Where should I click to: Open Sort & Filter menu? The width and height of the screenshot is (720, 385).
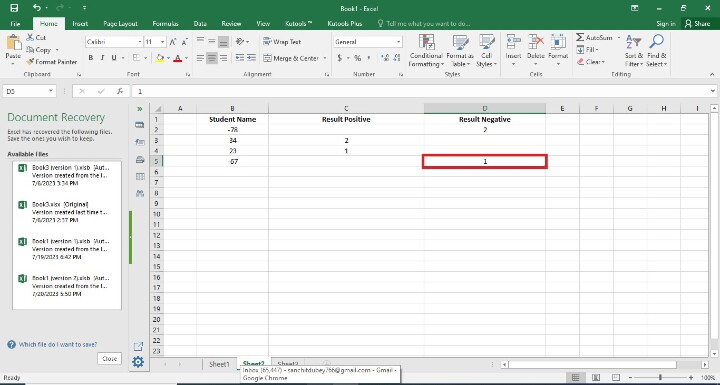click(634, 51)
